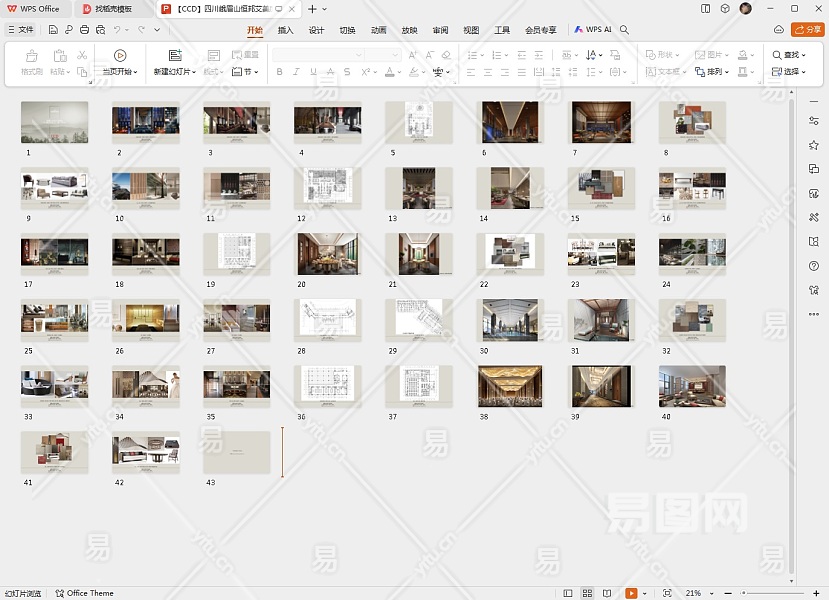The width and height of the screenshot is (829, 600).
Task: Click the New Slide (新建幻灯片) icon
Action: coord(175,56)
